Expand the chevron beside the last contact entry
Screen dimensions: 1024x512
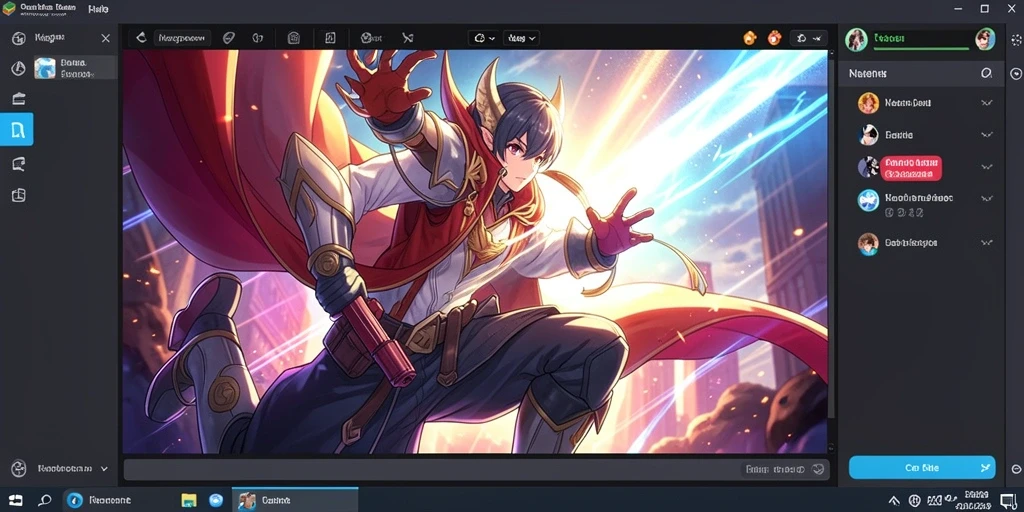tap(987, 243)
